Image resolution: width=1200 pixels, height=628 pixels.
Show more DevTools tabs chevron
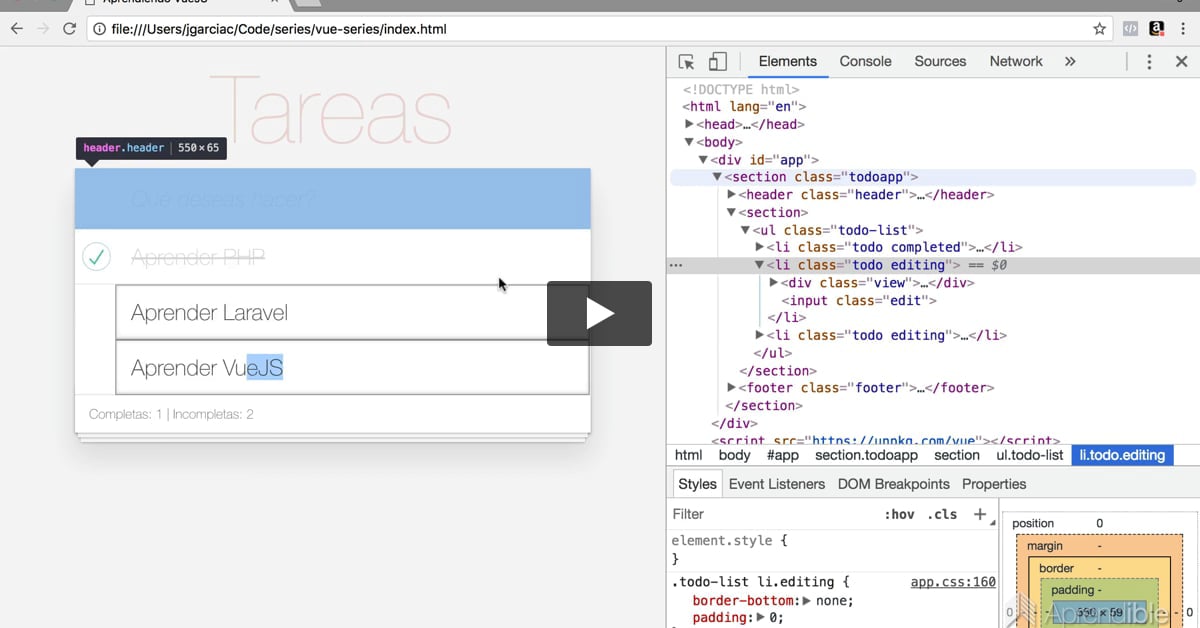tap(1070, 61)
